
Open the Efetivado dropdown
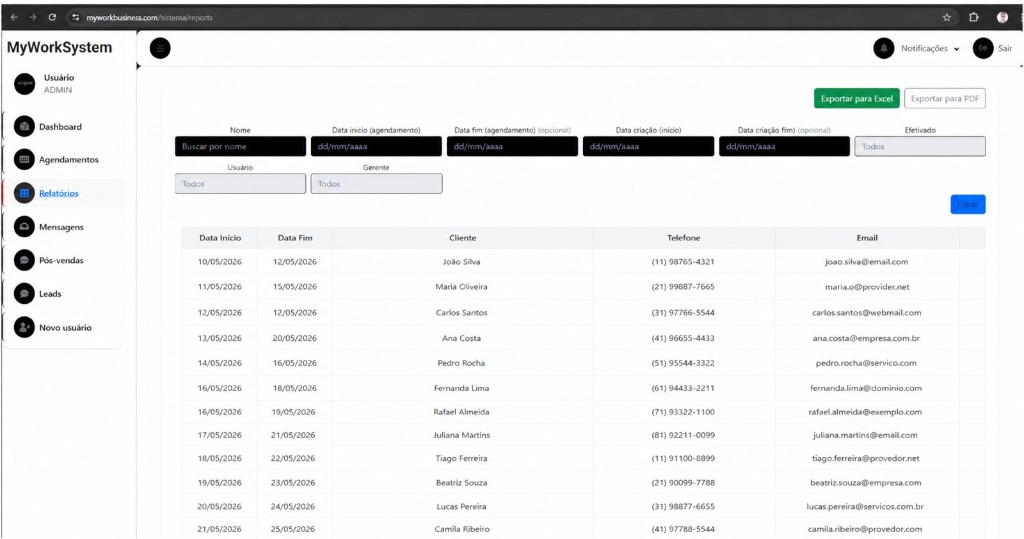(920, 146)
